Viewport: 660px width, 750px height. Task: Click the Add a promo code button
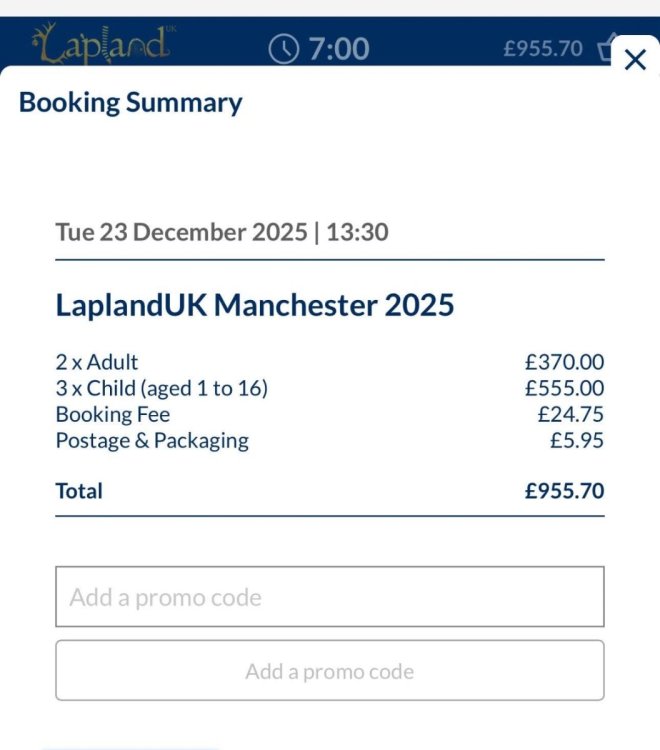330,671
